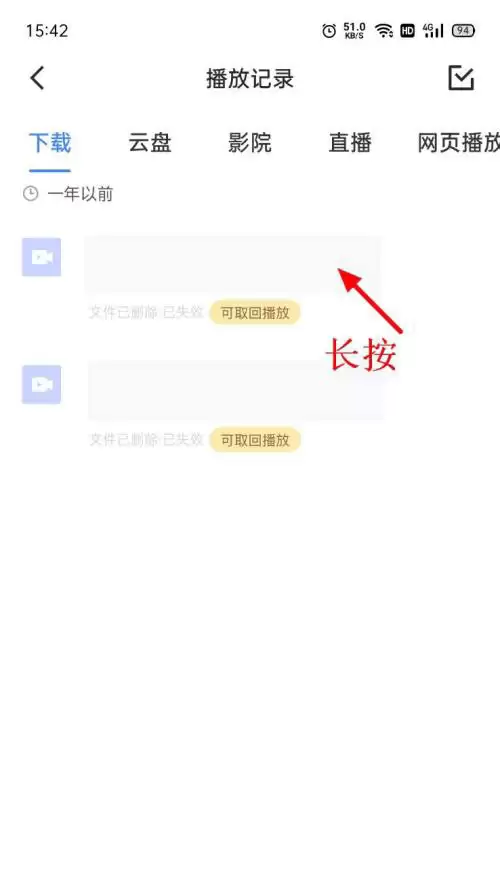
Task: Switch to the 影院 tab
Action: pos(249,143)
